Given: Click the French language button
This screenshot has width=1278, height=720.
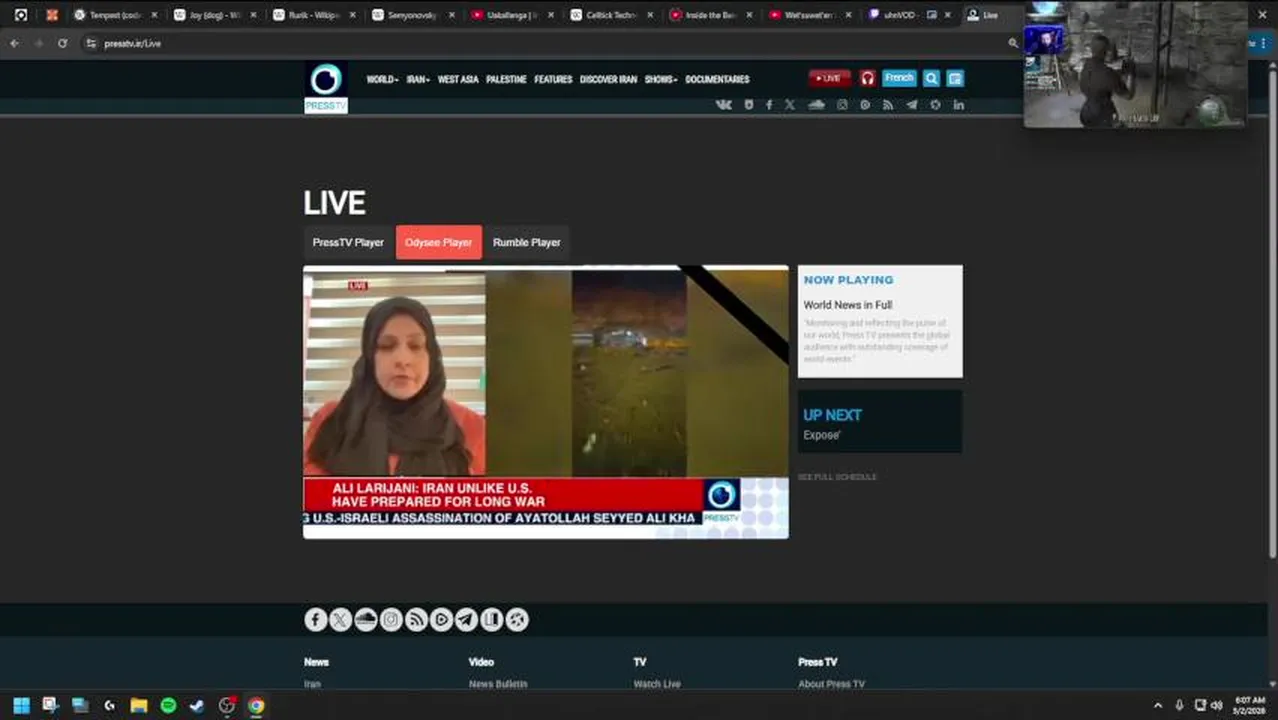Looking at the screenshot, I should coord(899,78).
